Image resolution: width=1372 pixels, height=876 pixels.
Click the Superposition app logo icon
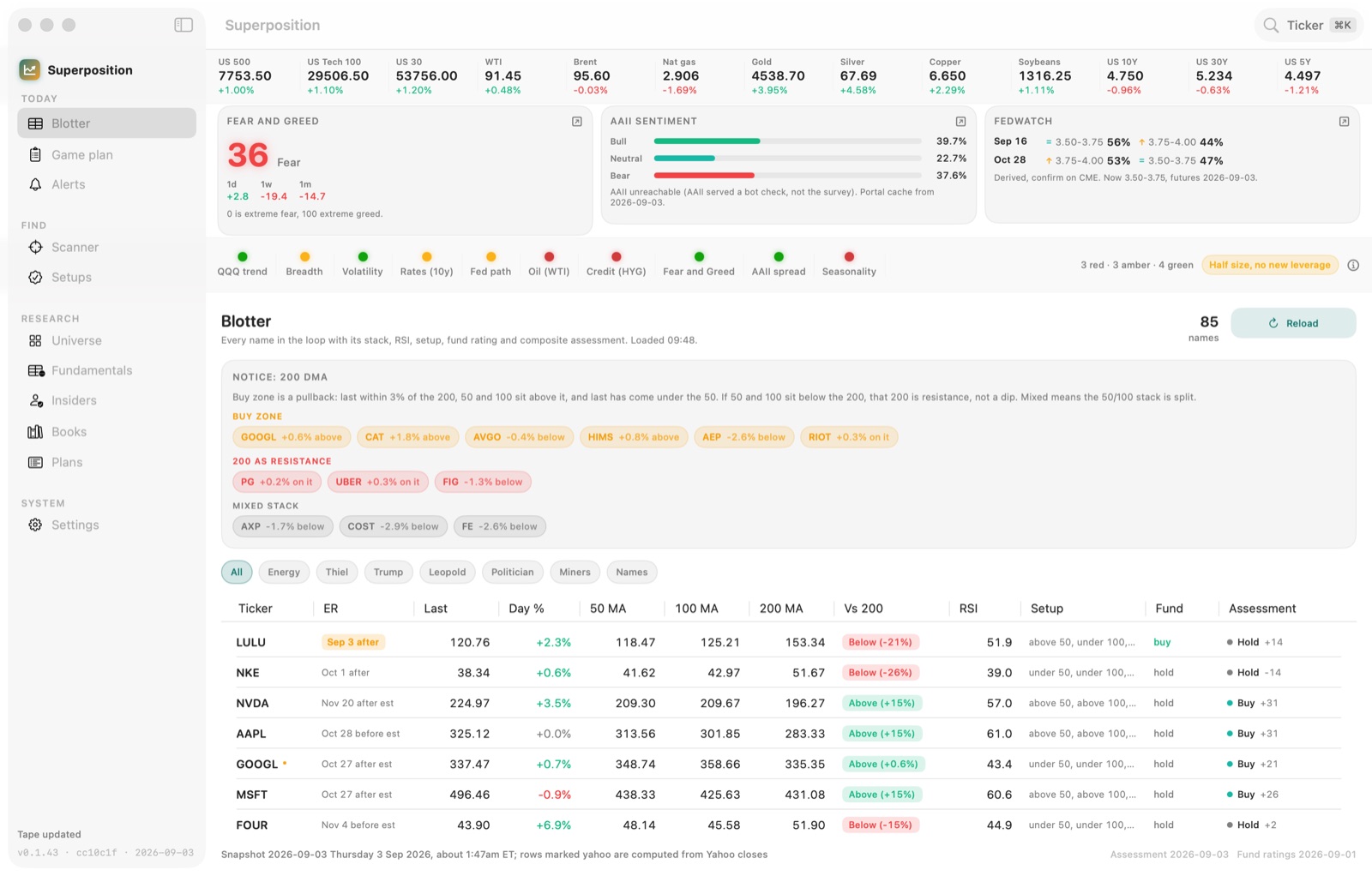[30, 69]
